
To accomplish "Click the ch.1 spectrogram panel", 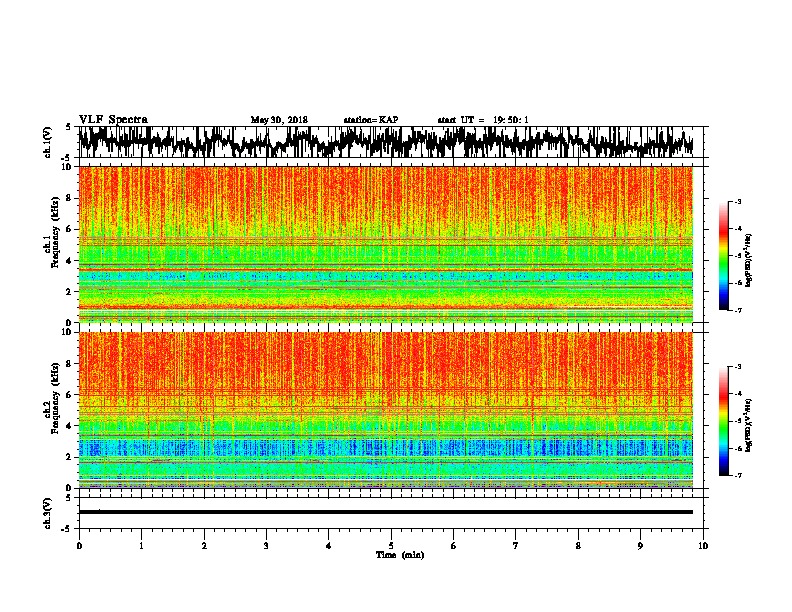I will [386, 244].
